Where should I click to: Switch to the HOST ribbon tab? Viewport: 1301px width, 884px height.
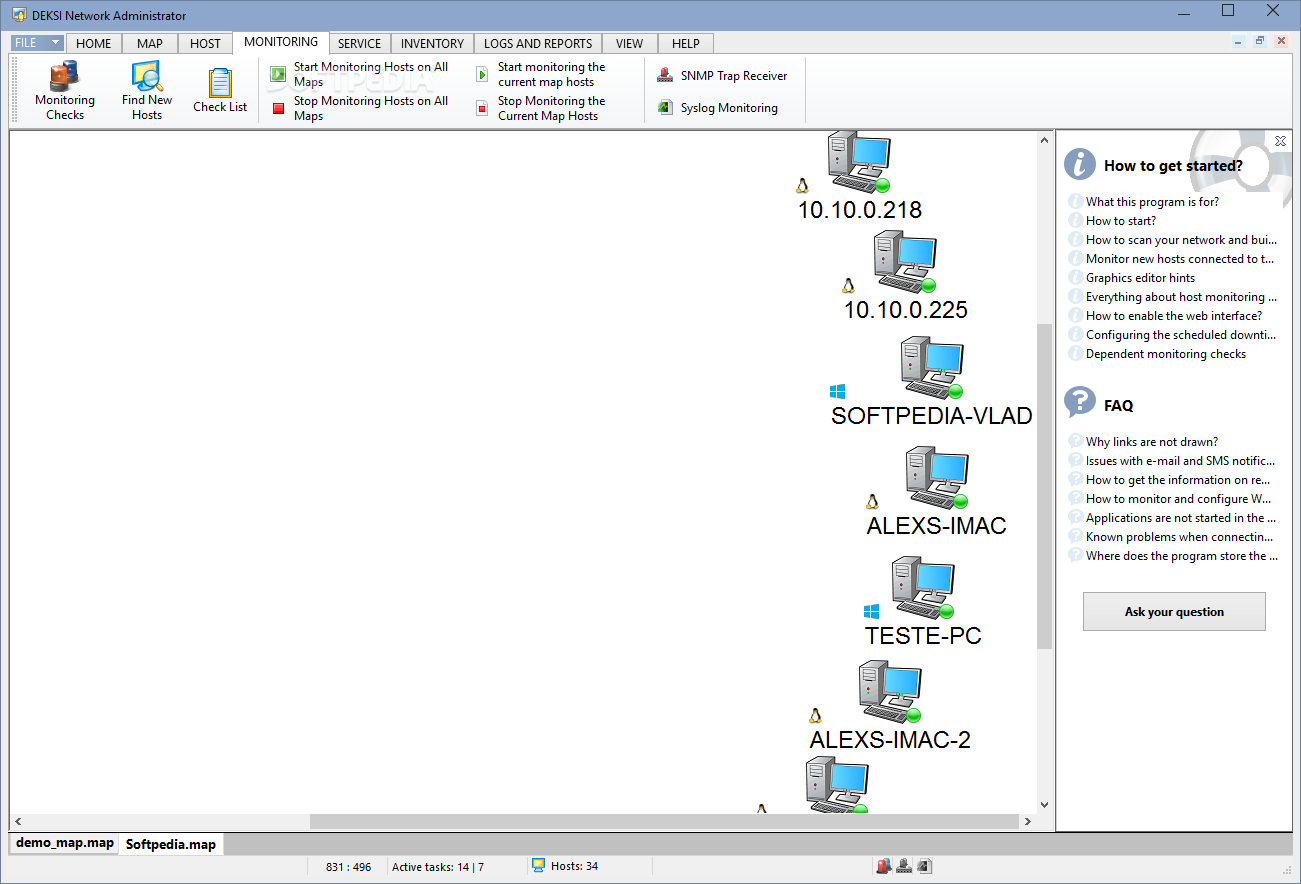click(x=205, y=43)
